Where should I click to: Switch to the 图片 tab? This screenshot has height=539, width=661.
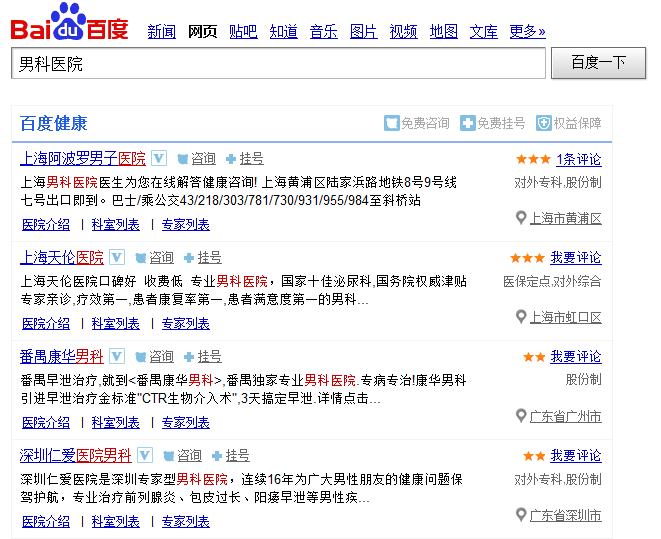[x=363, y=32]
